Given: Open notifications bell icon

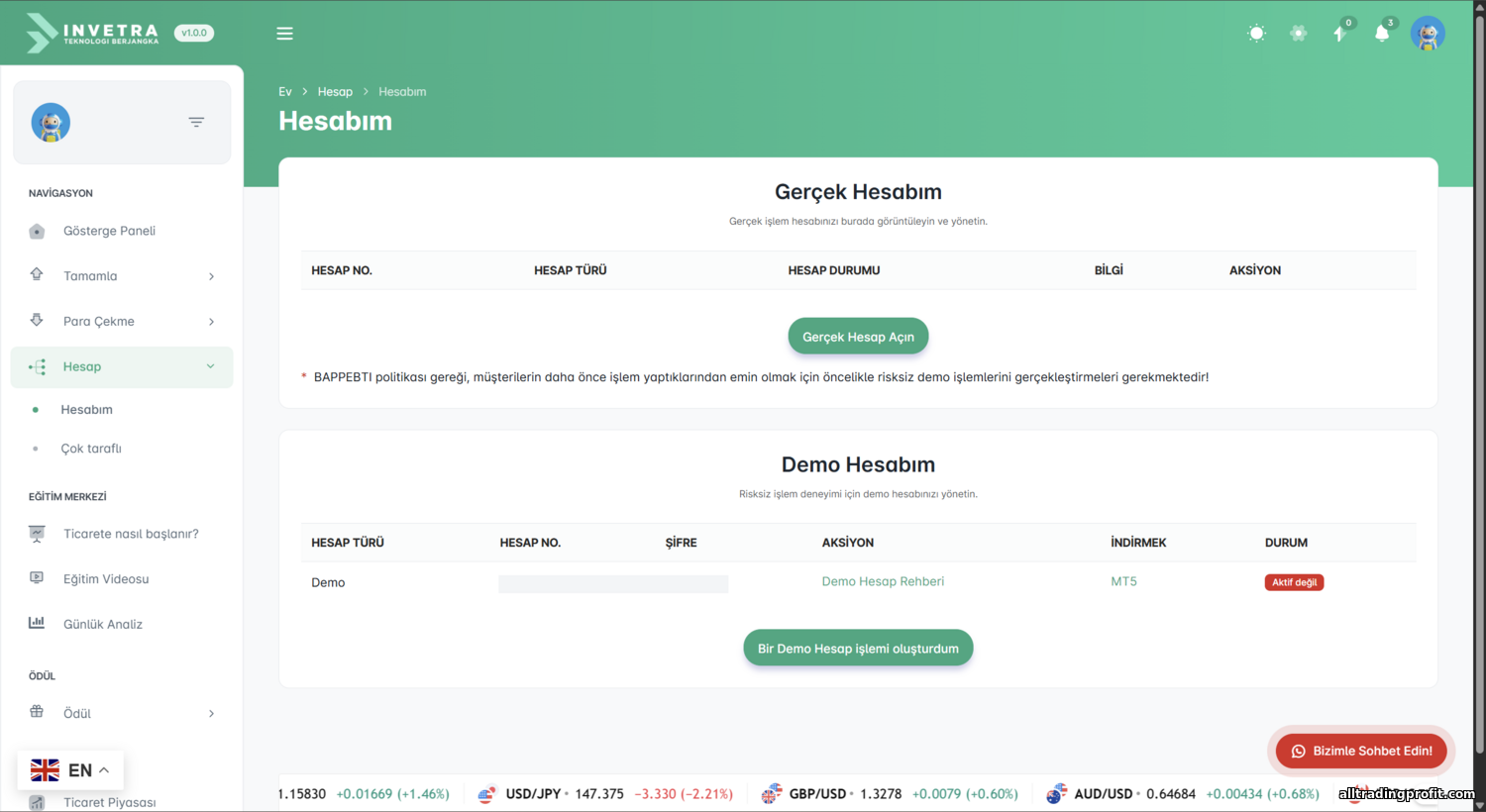Looking at the screenshot, I should click(1382, 34).
